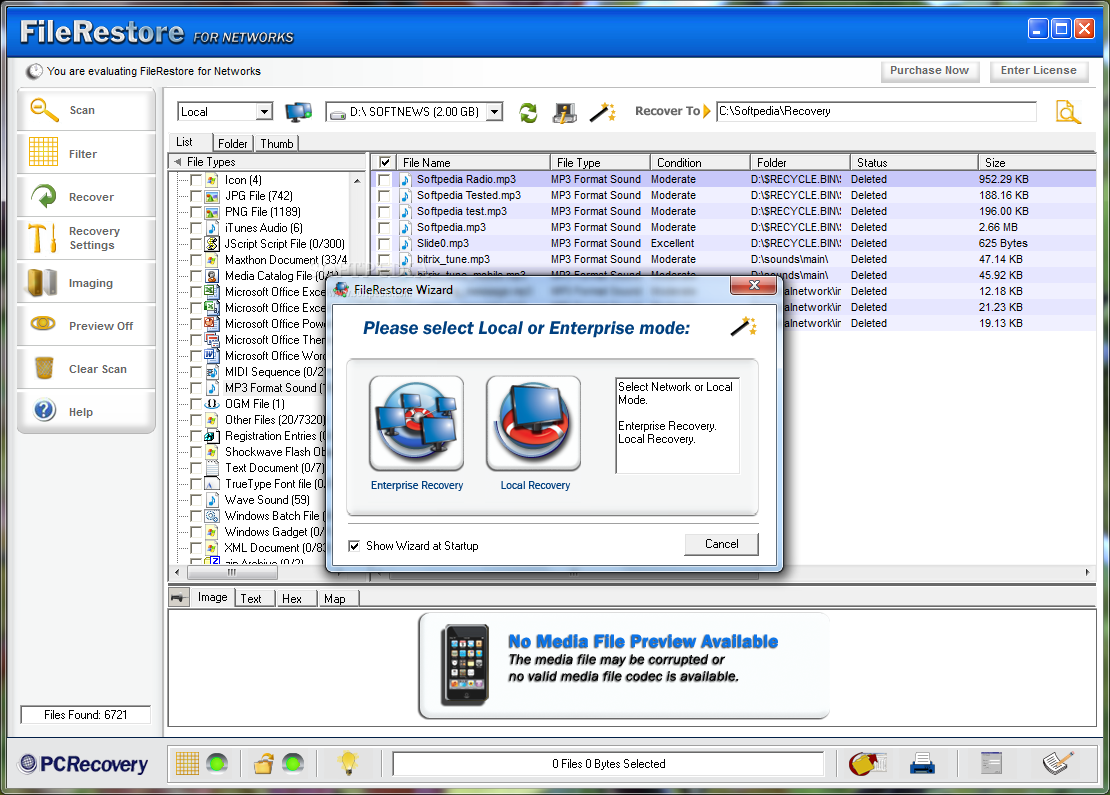This screenshot has height=795, width=1110.
Task: Click the Local Recovery link label
Action: click(535, 486)
